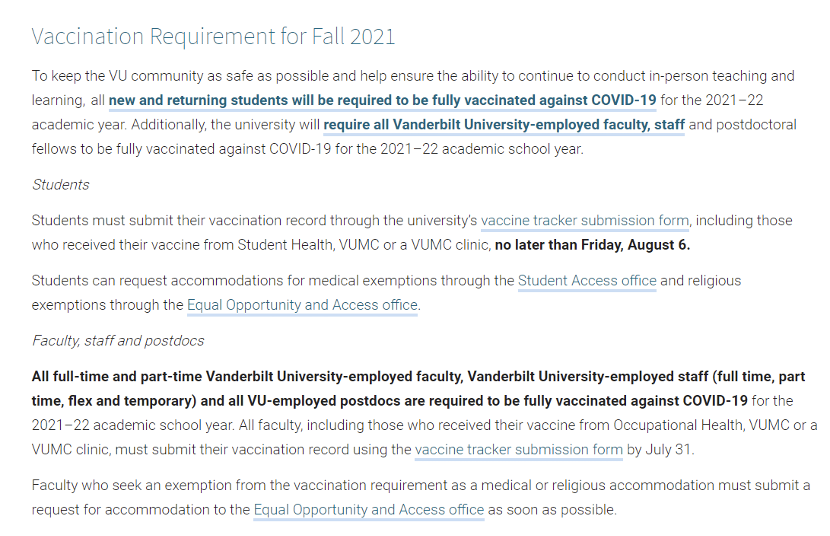Open the new and returning students vaccination link

[382, 101]
